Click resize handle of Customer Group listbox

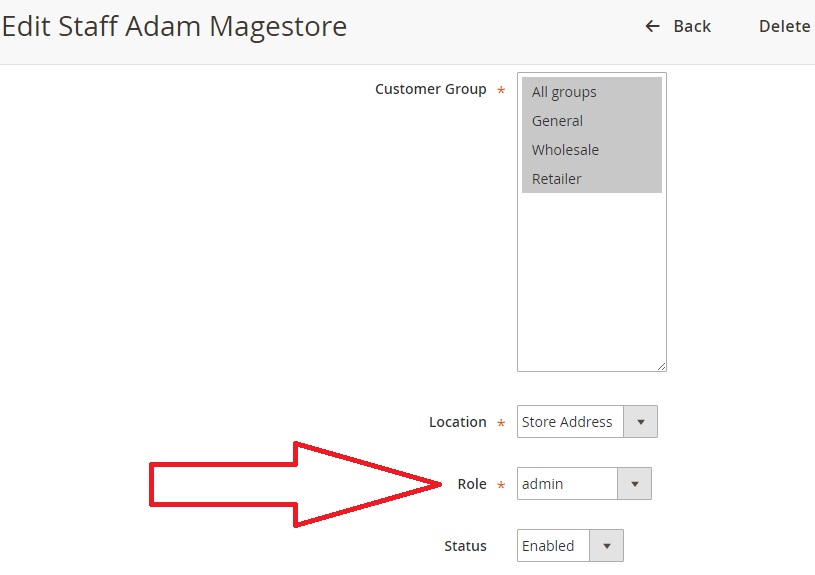coord(661,366)
